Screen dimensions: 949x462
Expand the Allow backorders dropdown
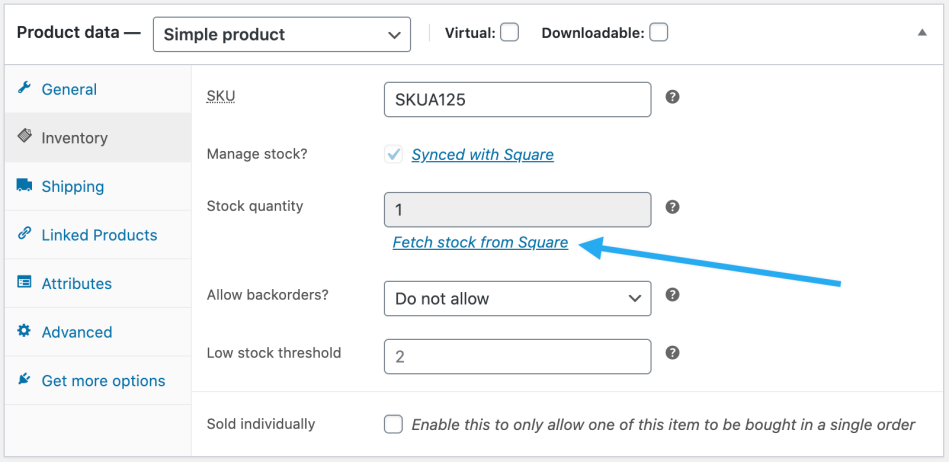[x=517, y=298]
